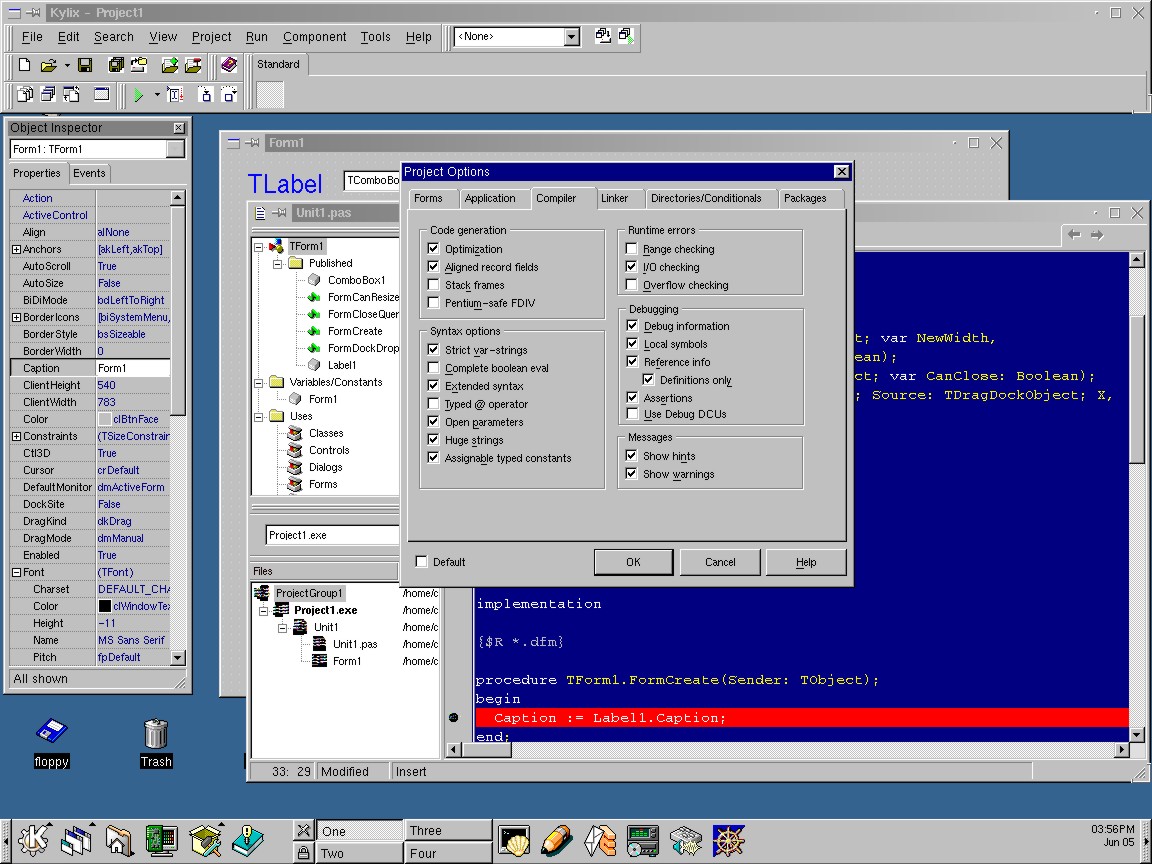Click the code editor horizontal scrollbar
Screen dimensions: 1152x864
point(788,749)
